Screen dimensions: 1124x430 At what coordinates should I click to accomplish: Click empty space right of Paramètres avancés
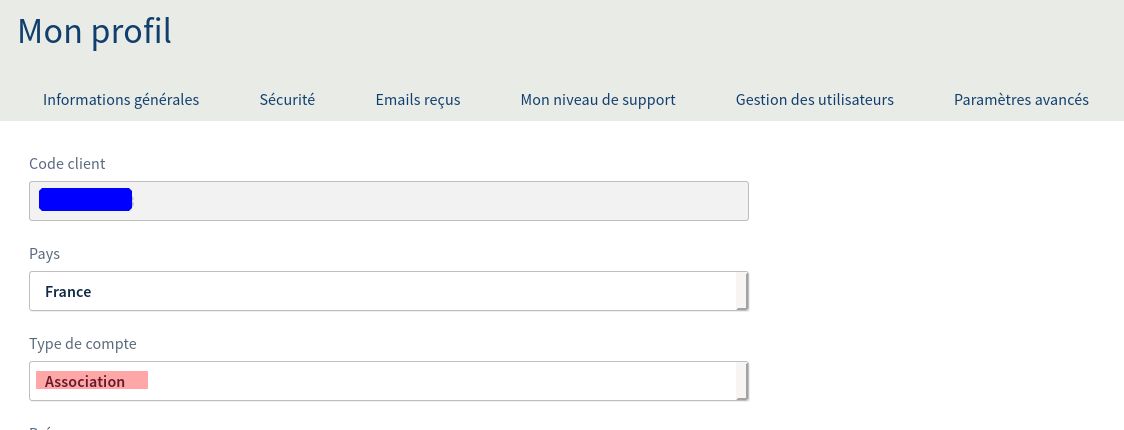pyautogui.click(x=1110, y=100)
